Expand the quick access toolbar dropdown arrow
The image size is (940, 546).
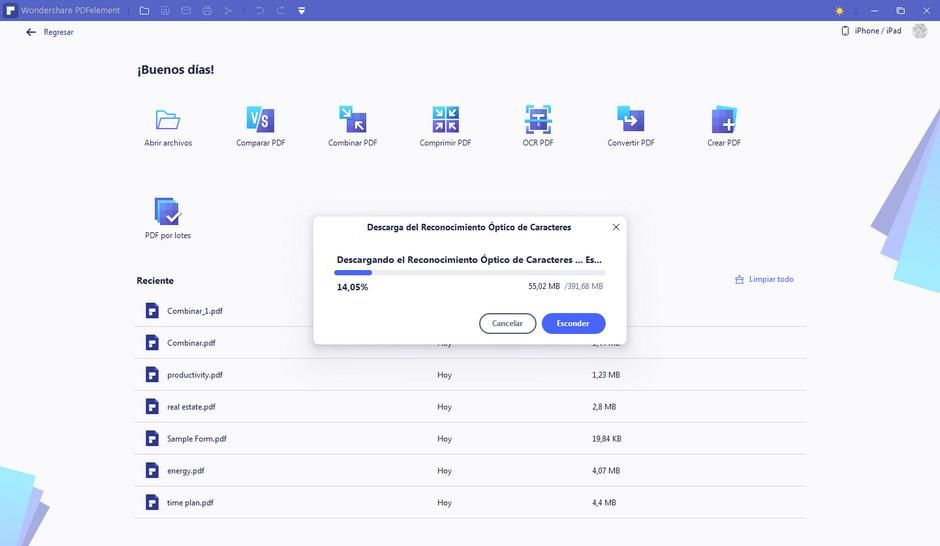click(301, 10)
